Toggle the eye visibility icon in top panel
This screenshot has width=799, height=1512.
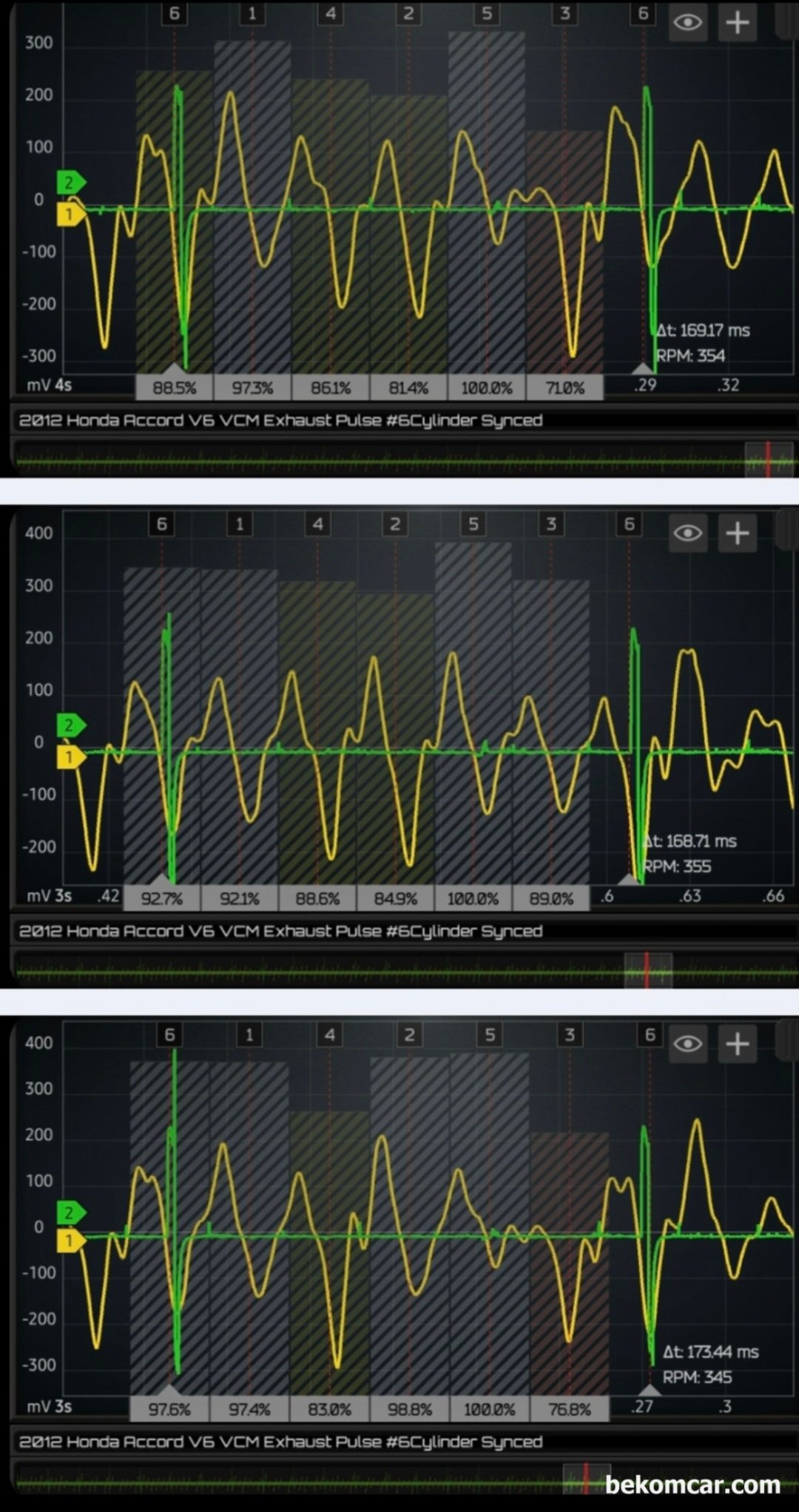[688, 22]
